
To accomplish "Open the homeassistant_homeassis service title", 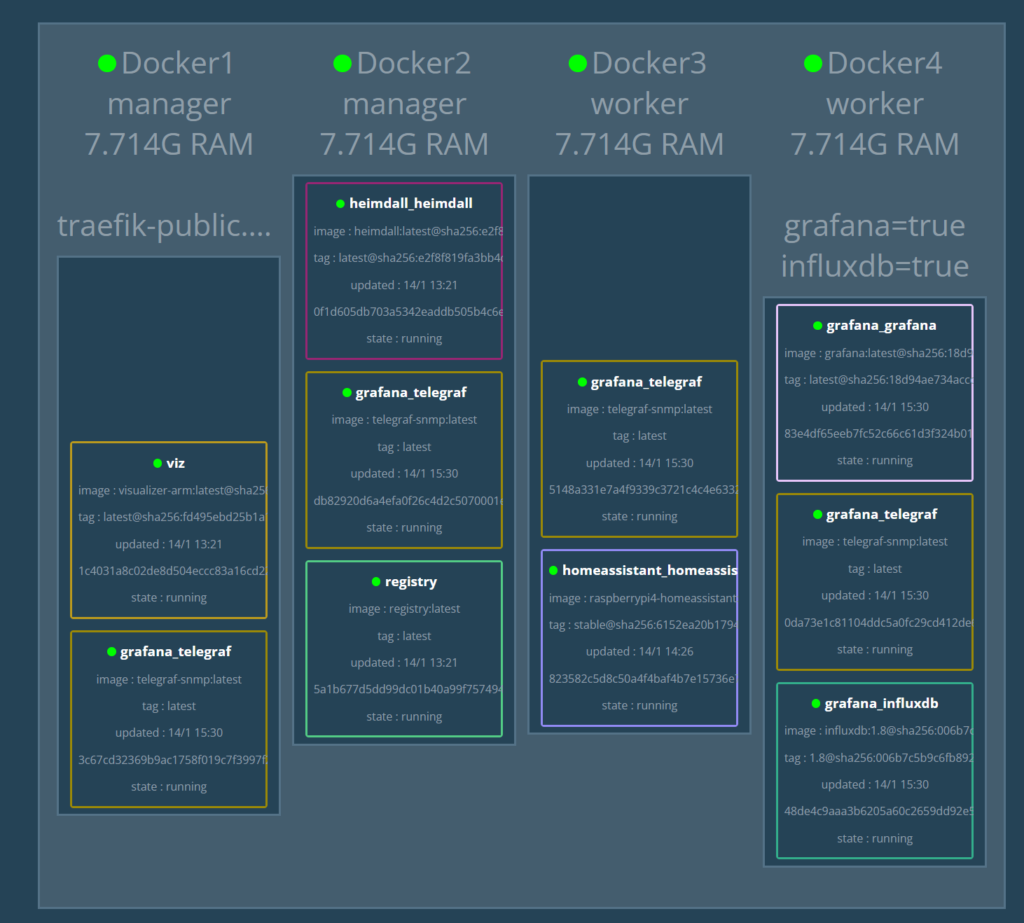I will tap(650, 570).
